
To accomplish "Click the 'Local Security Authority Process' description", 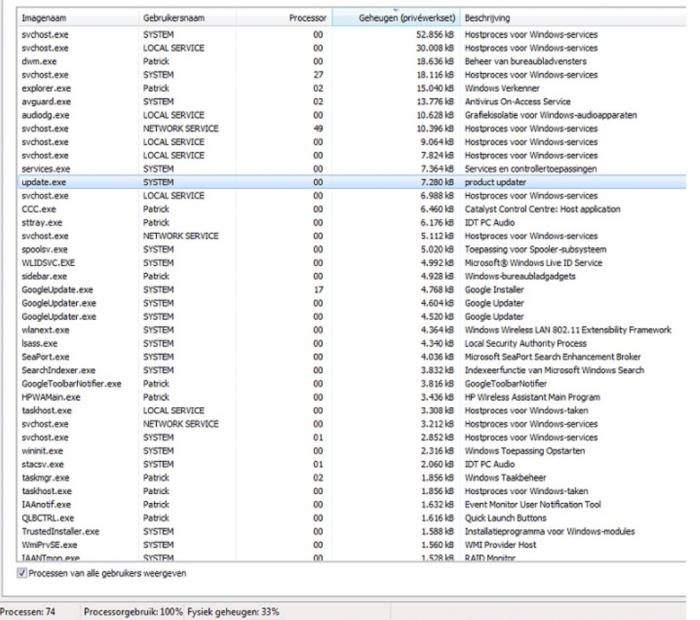I will [x=525, y=343].
